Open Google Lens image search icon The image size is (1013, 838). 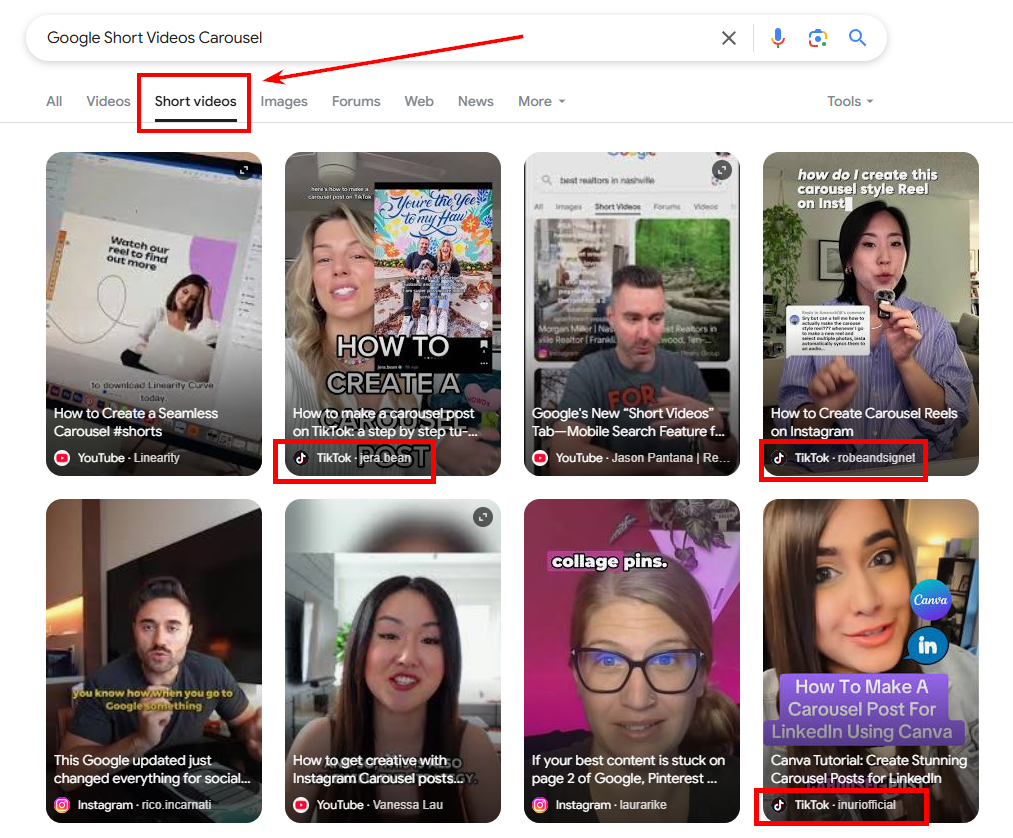pyautogui.click(x=818, y=38)
